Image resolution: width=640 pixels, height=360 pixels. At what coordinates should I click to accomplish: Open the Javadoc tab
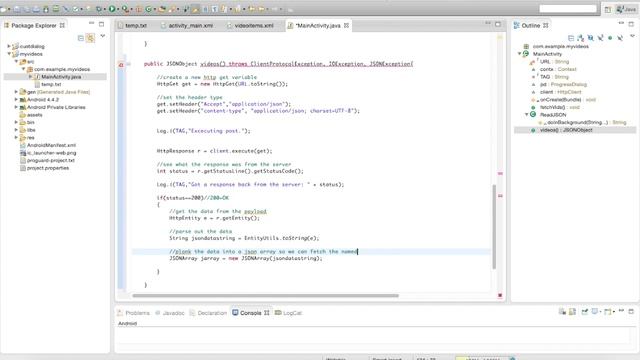[170, 313]
